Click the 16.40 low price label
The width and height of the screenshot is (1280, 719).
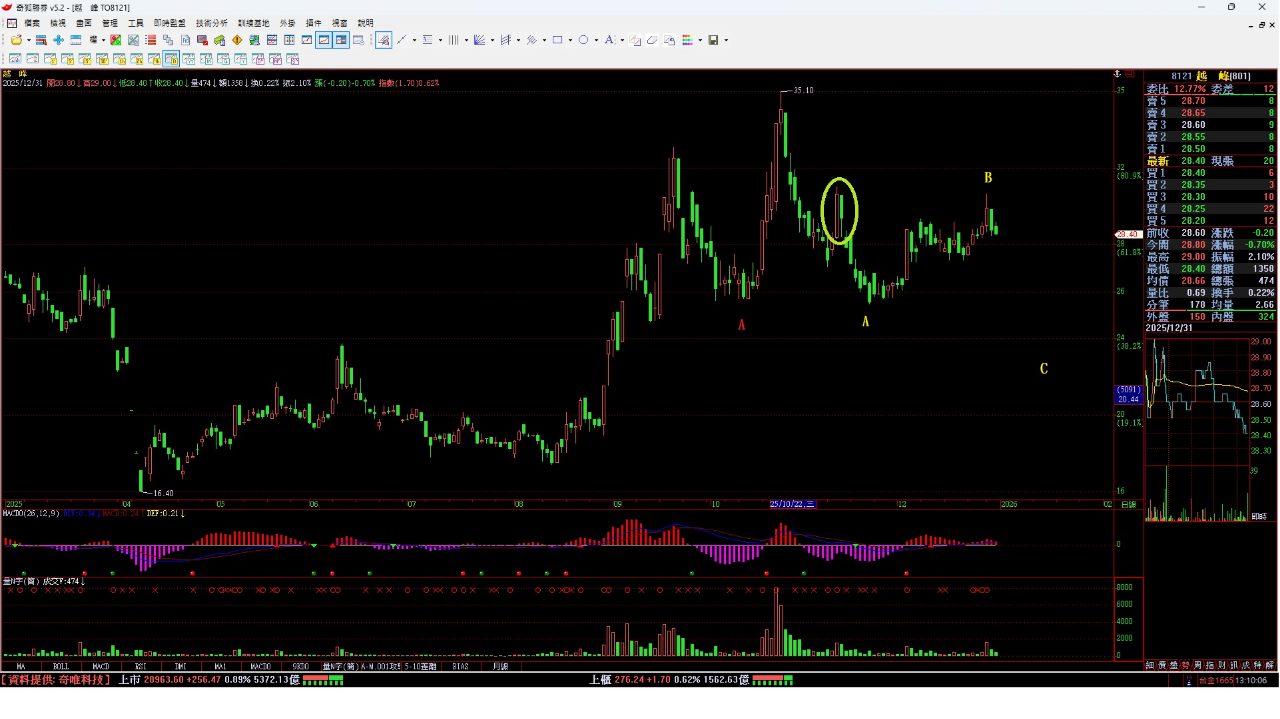[x=163, y=493]
